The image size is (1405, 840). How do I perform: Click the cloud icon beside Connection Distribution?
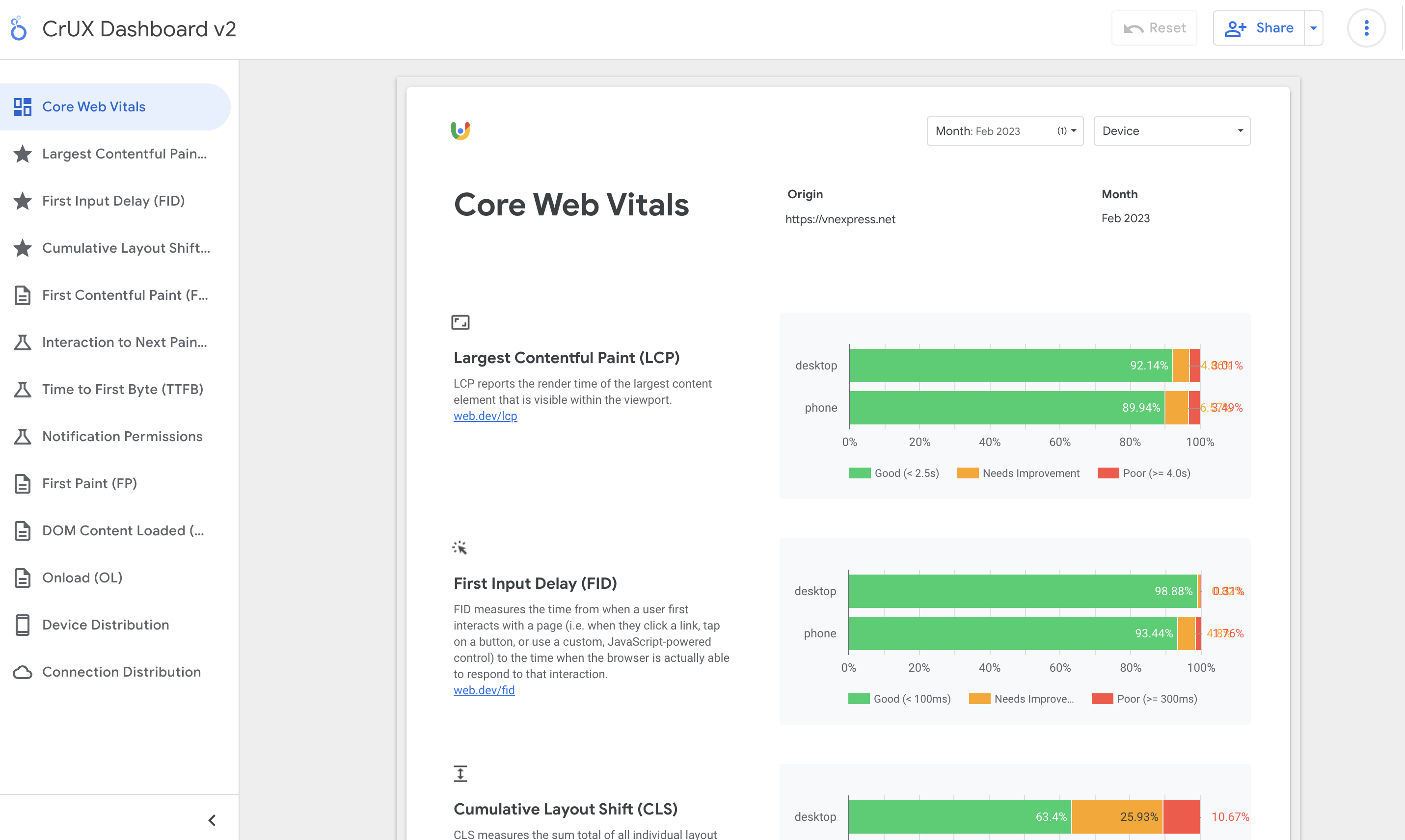(x=23, y=672)
